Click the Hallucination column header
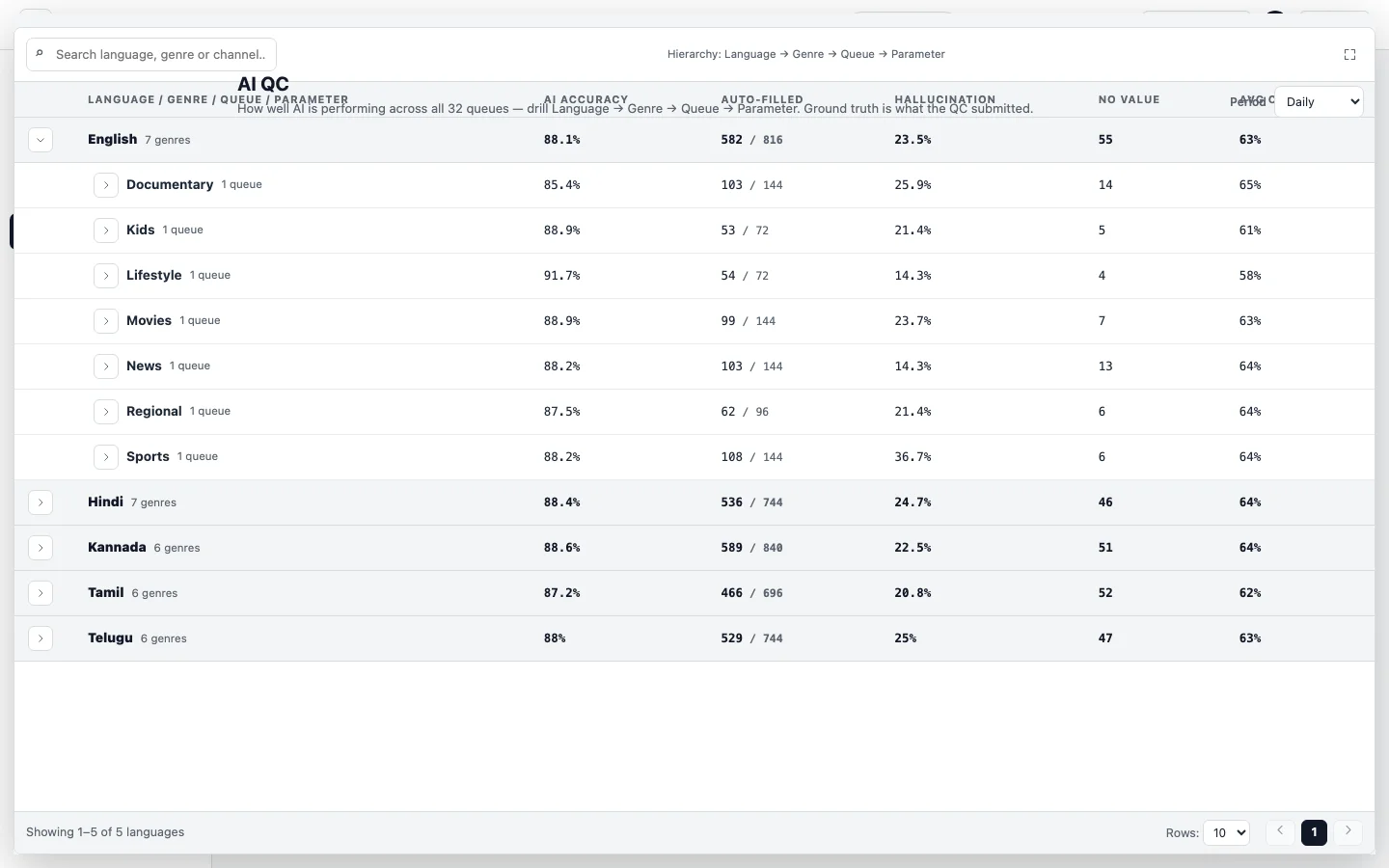The height and width of the screenshot is (868, 1389). [945, 99]
